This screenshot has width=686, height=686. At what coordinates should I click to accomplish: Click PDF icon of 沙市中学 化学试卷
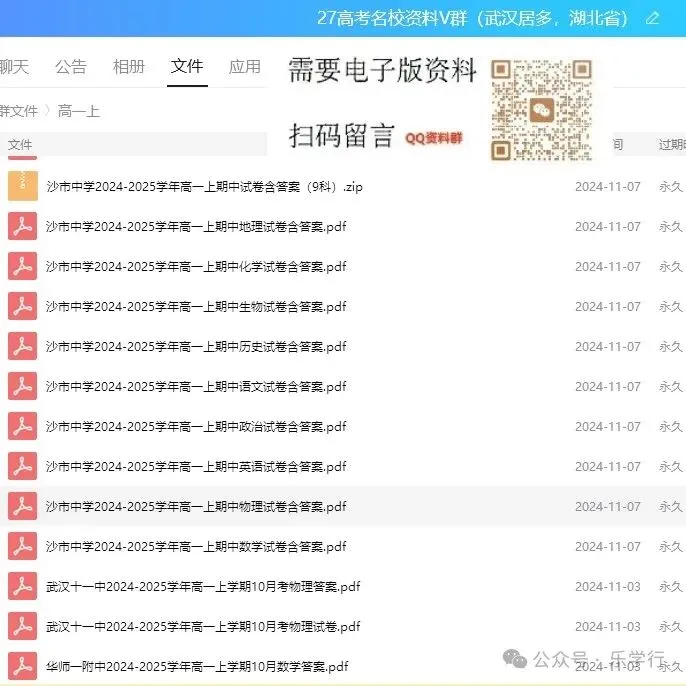tap(22, 266)
